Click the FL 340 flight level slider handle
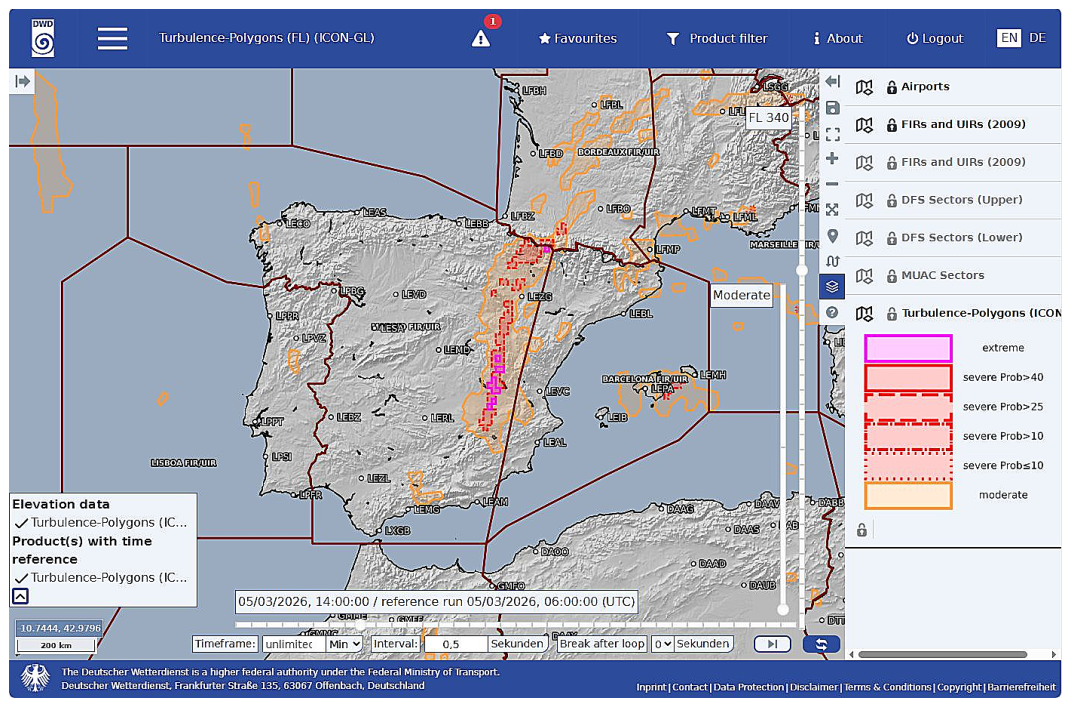This screenshot has width=1070, height=706. coord(802,270)
